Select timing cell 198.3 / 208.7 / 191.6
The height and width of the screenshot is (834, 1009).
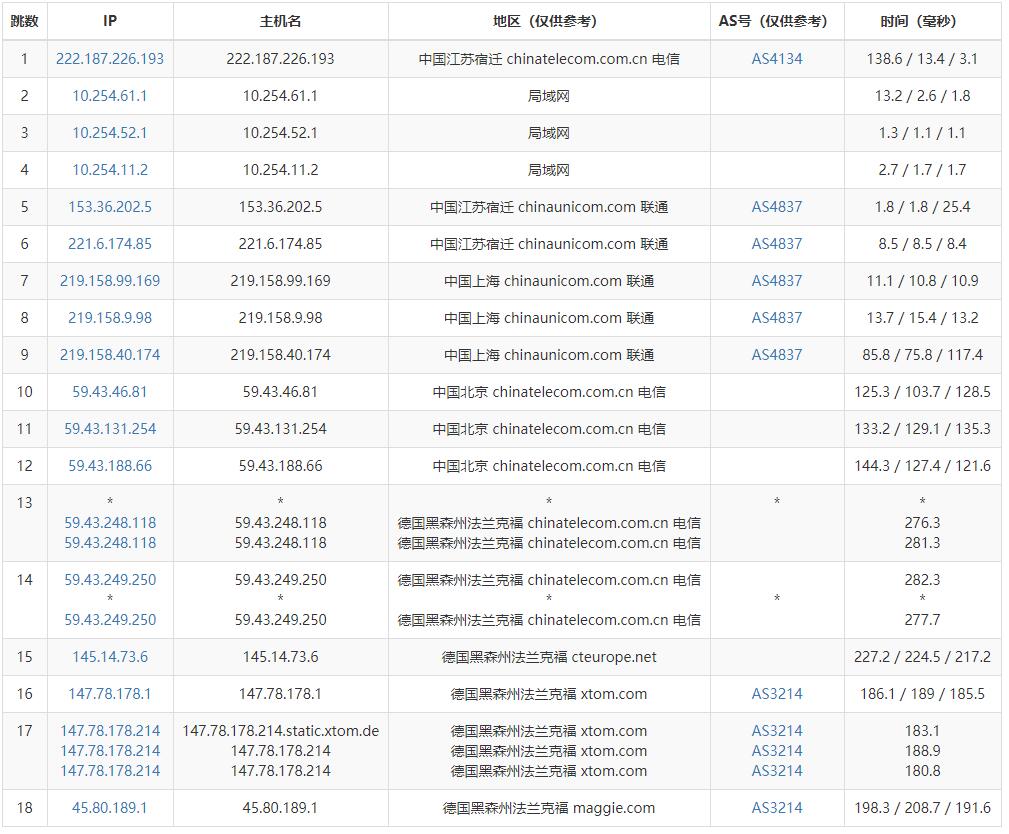tap(923, 808)
